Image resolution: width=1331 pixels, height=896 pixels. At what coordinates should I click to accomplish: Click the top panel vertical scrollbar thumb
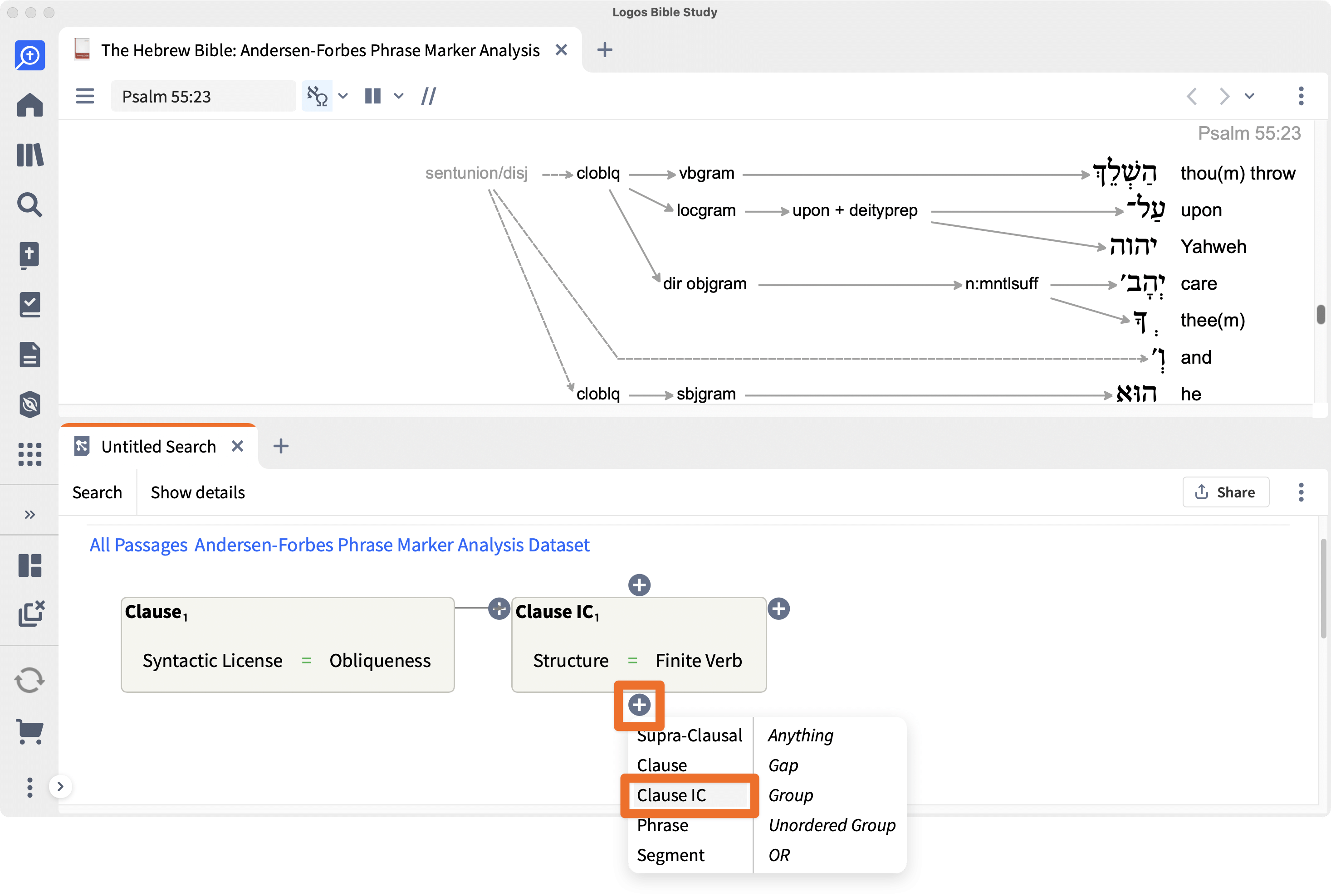click(x=1321, y=314)
